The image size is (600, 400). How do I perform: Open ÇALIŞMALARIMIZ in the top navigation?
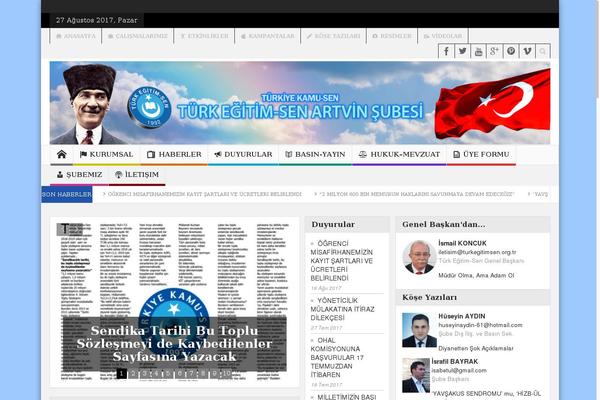(x=138, y=36)
